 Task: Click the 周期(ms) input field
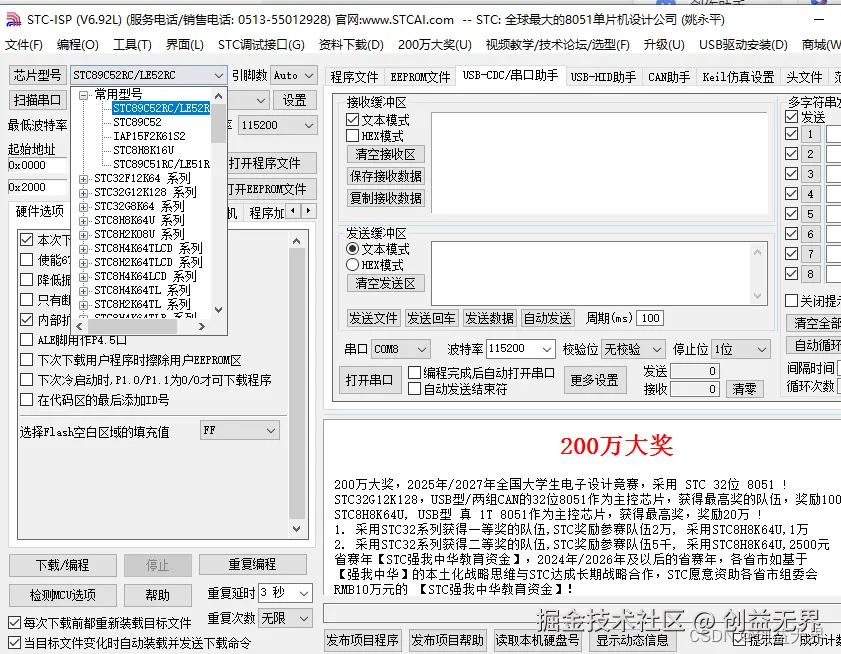(x=650, y=318)
